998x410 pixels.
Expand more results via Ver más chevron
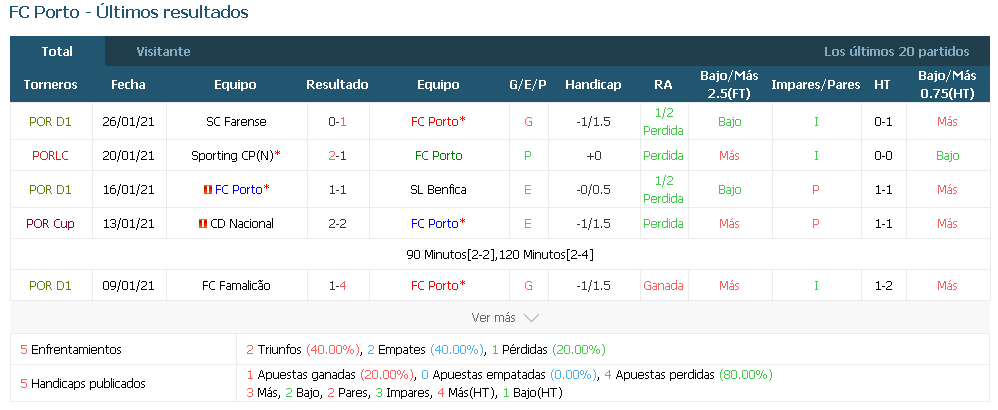(531, 318)
